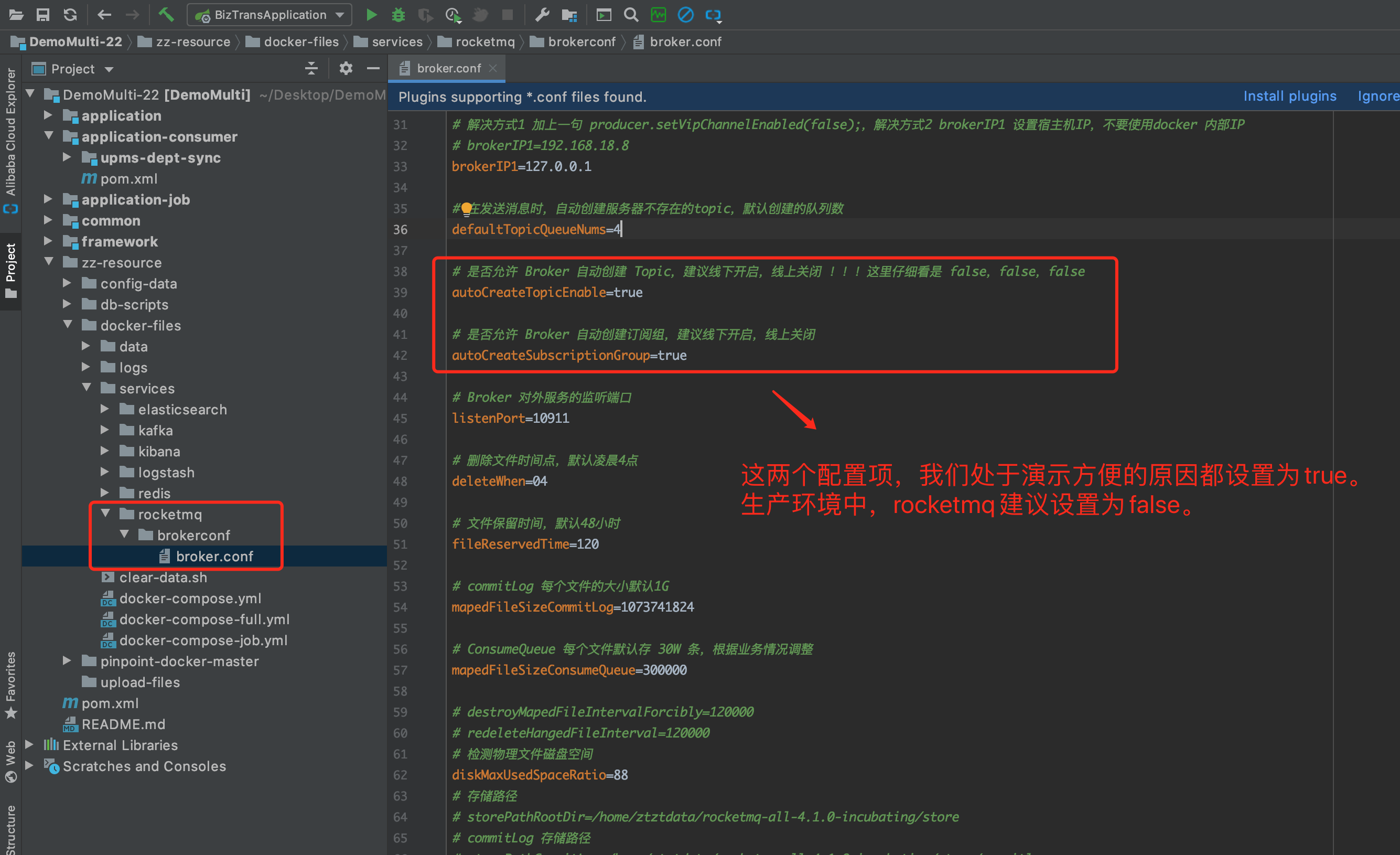Image resolution: width=1400 pixels, height=855 pixels.
Task: Expand the application-job module
Action: 48,199
